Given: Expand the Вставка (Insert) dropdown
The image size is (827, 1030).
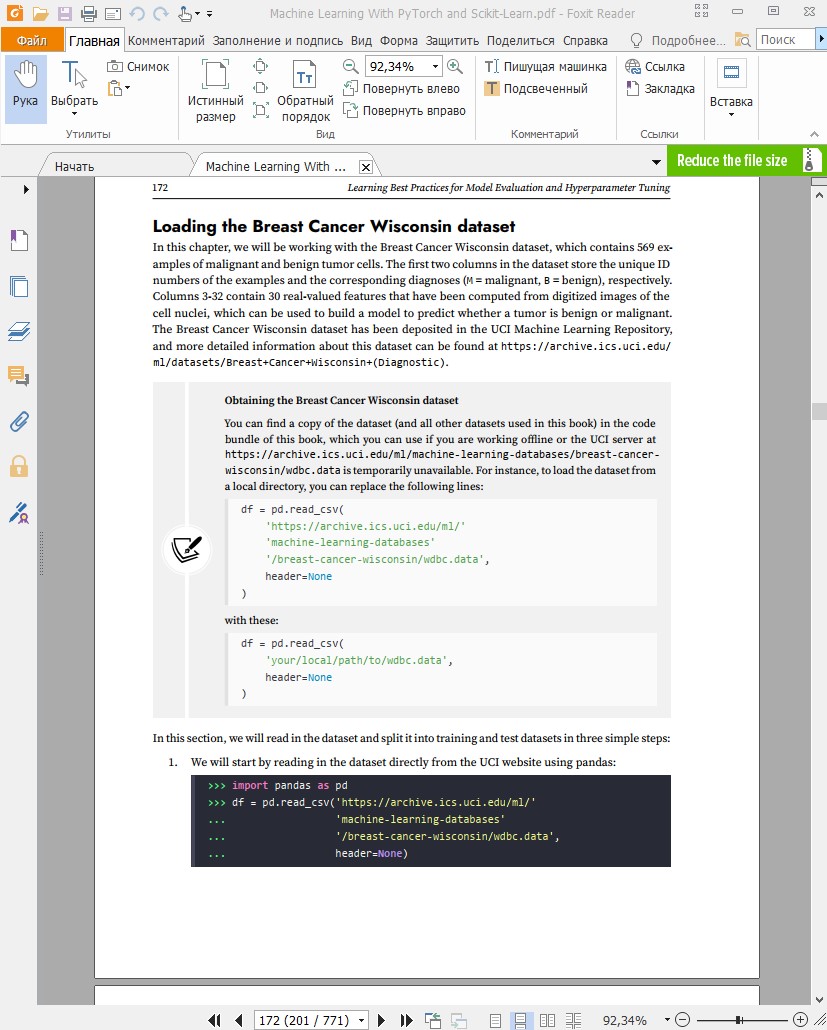Looking at the screenshot, I should pyautogui.click(x=731, y=114).
